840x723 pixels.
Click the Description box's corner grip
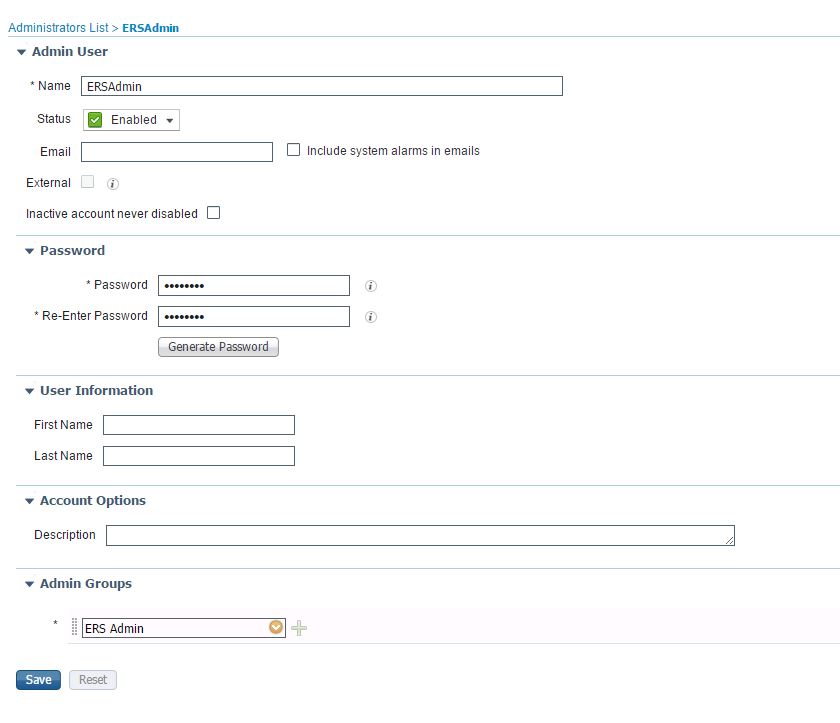(x=730, y=541)
